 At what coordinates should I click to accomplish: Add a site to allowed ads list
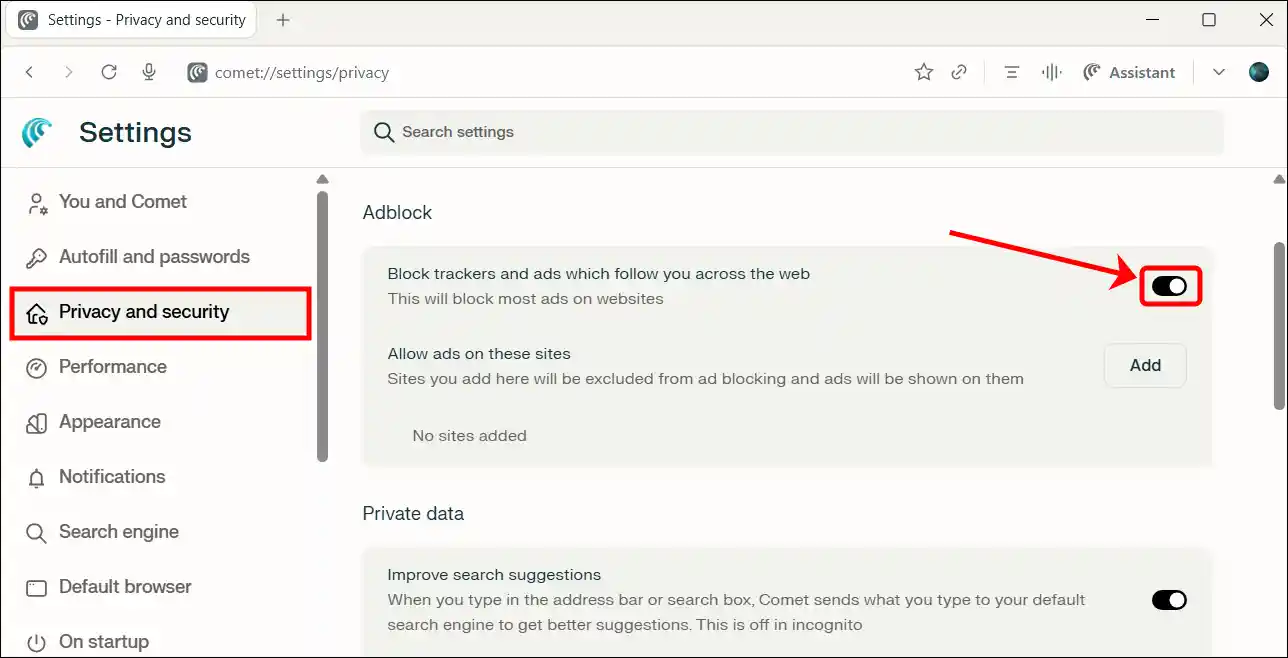pyautogui.click(x=1145, y=366)
